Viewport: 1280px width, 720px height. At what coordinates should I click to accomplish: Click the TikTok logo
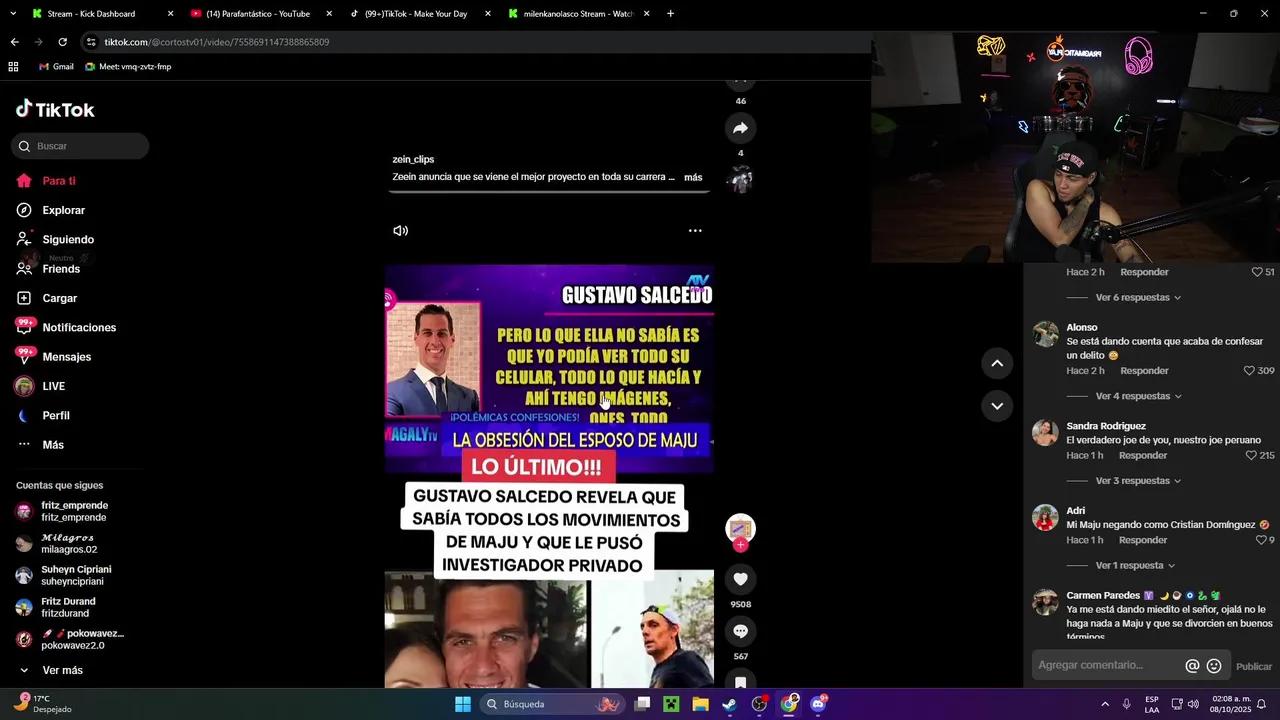(x=55, y=109)
